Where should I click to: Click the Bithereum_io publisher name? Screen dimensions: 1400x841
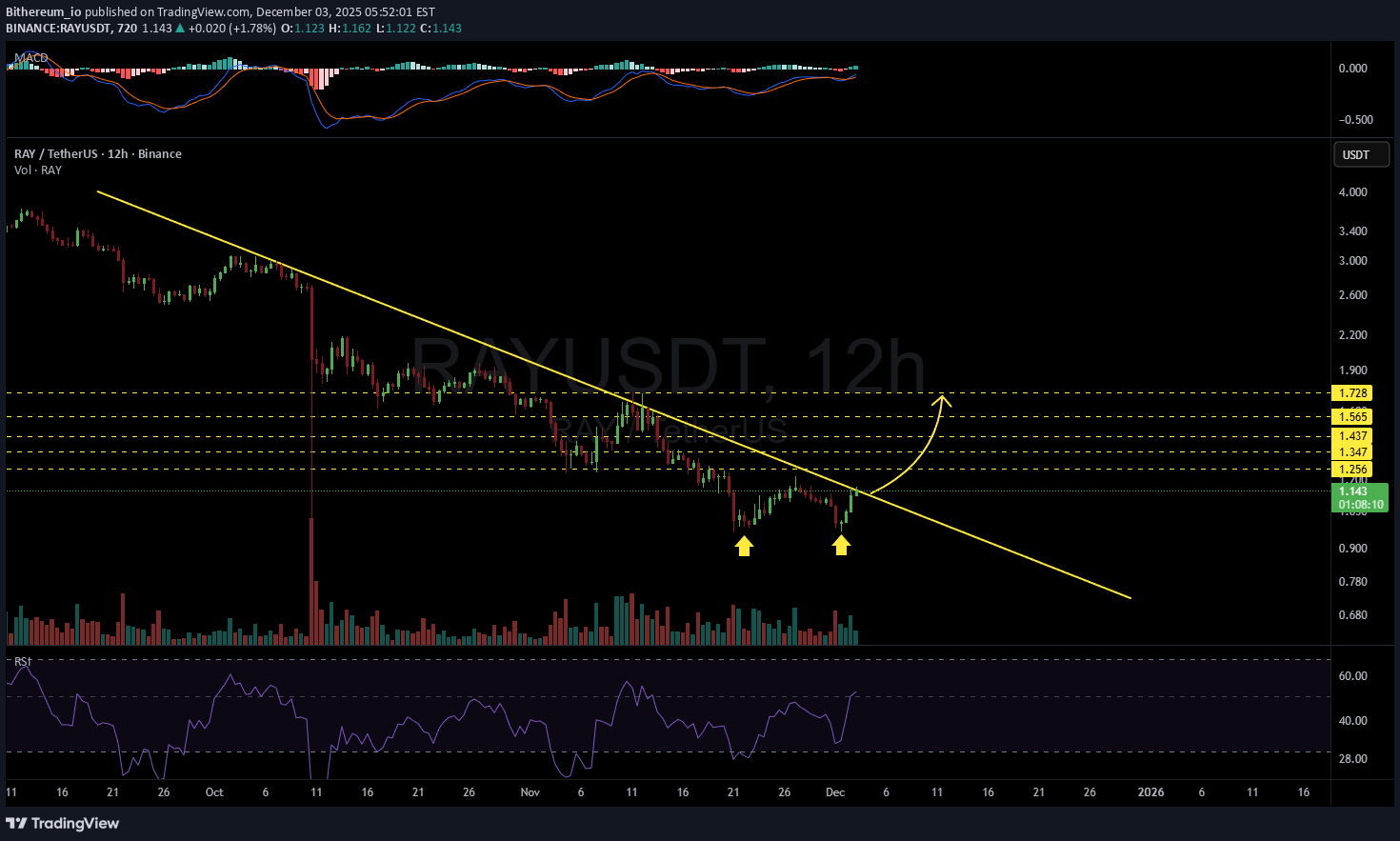click(43, 12)
